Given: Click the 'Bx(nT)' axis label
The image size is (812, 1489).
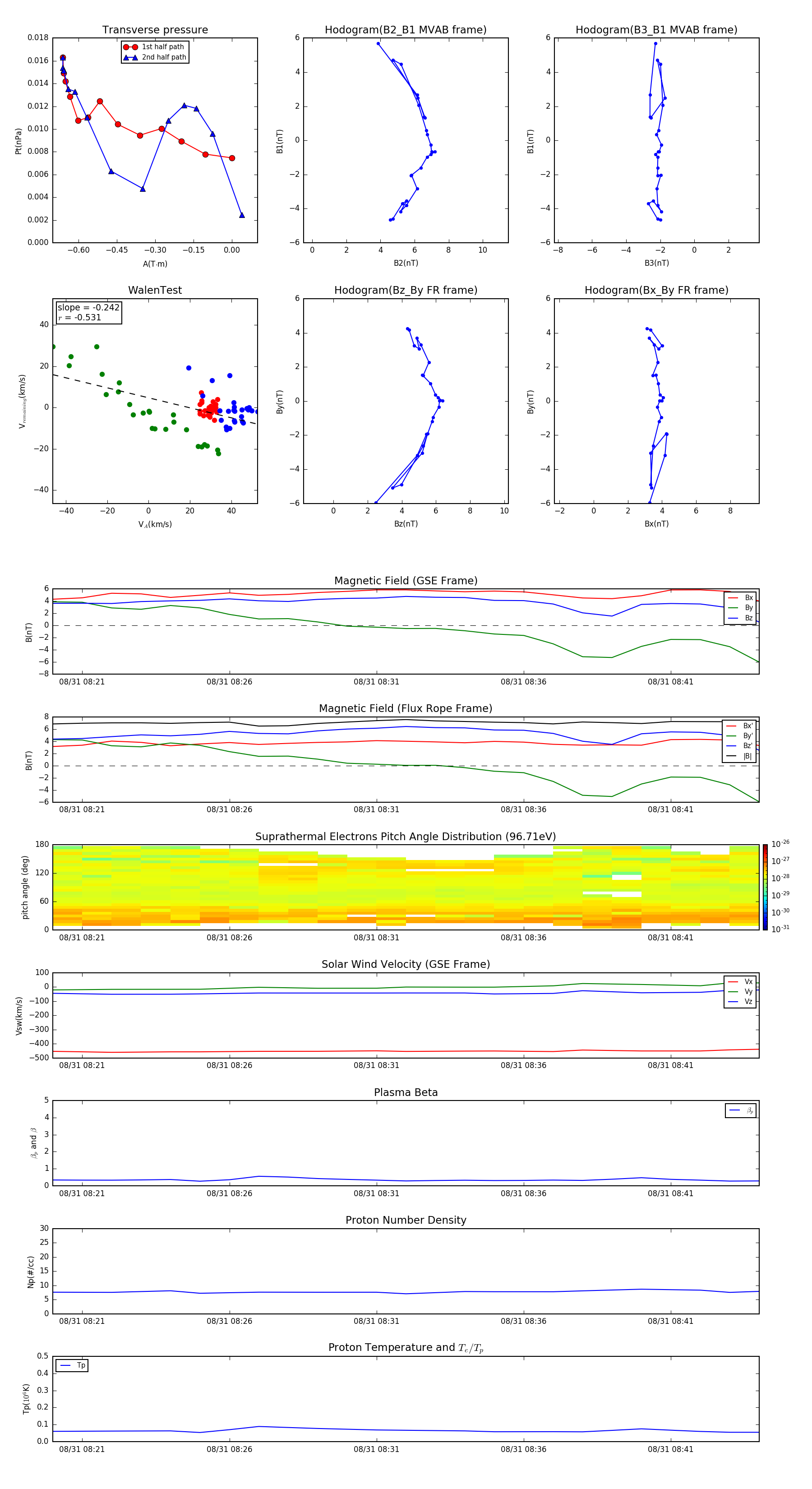Looking at the screenshot, I should pyautogui.click(x=656, y=524).
